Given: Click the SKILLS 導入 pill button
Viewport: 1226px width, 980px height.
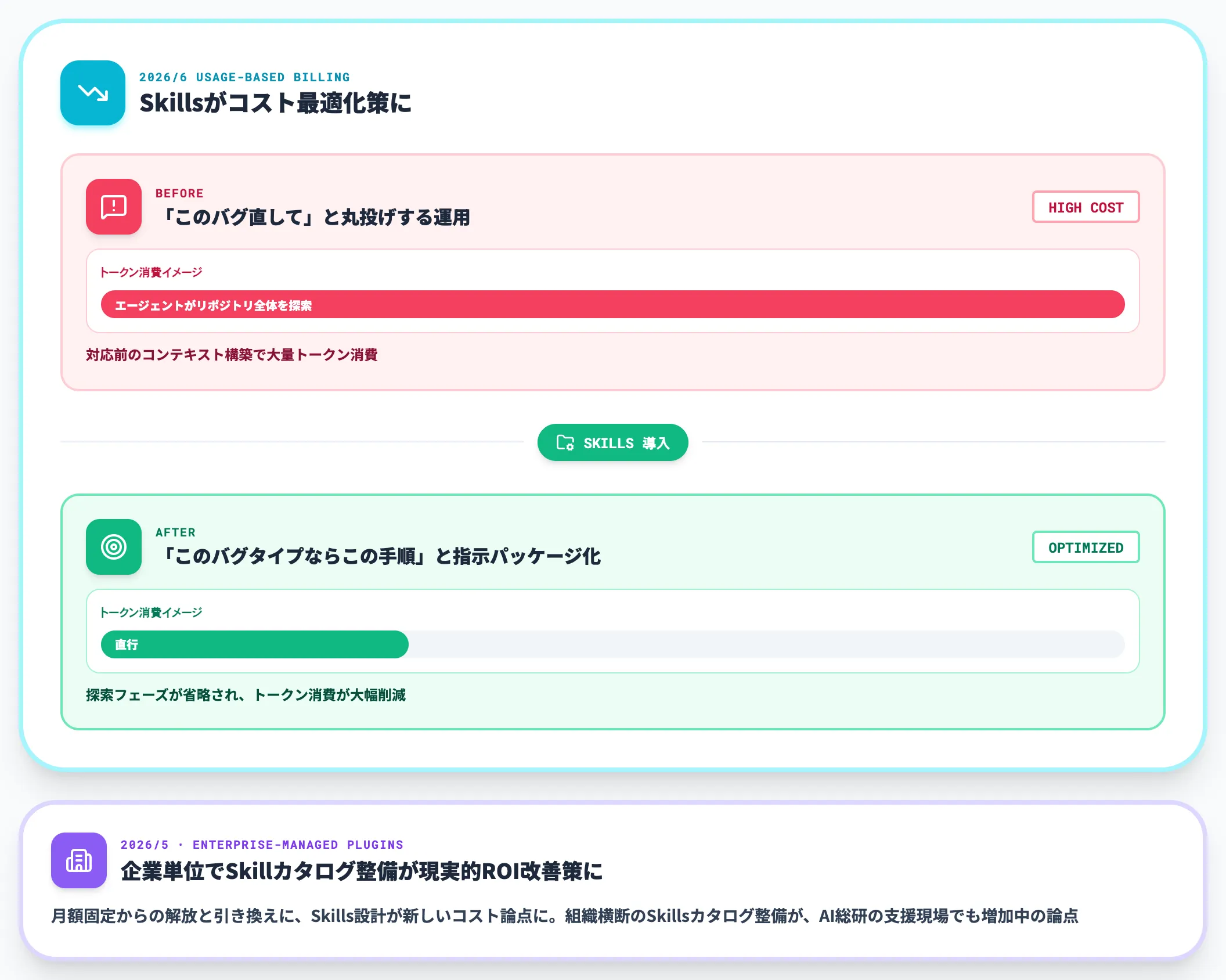Looking at the screenshot, I should pyautogui.click(x=613, y=442).
